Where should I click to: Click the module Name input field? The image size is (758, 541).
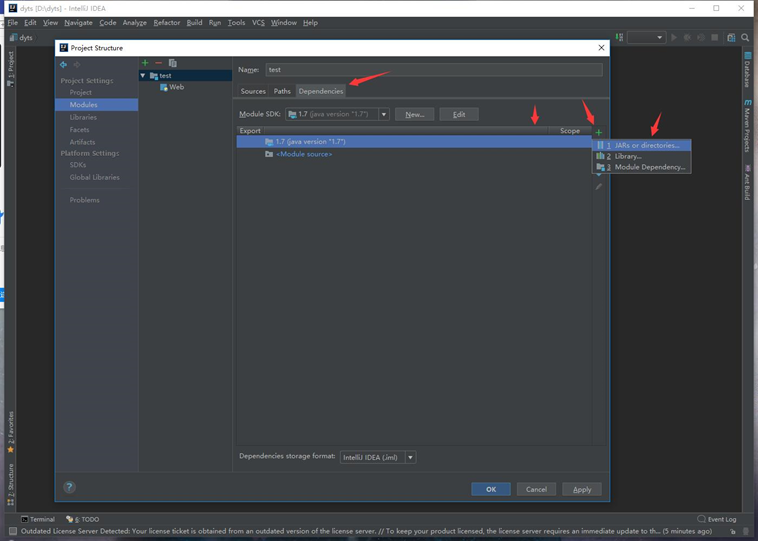(434, 70)
